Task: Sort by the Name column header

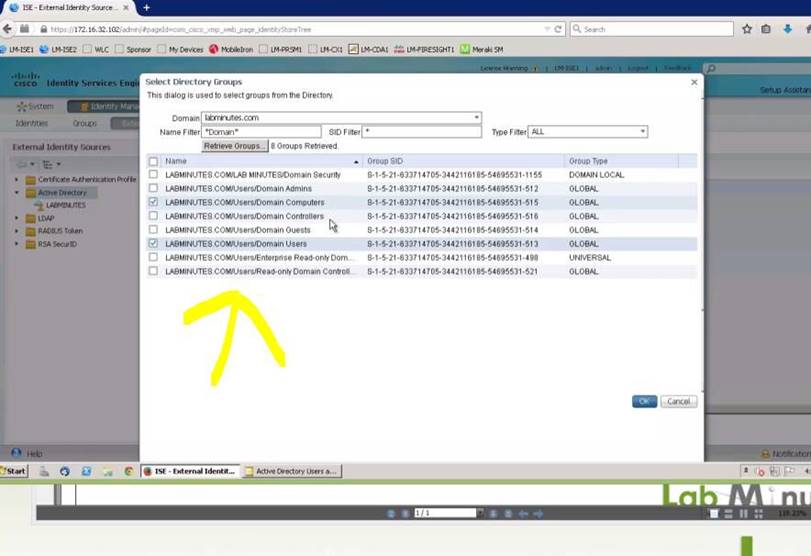Action: (262, 161)
